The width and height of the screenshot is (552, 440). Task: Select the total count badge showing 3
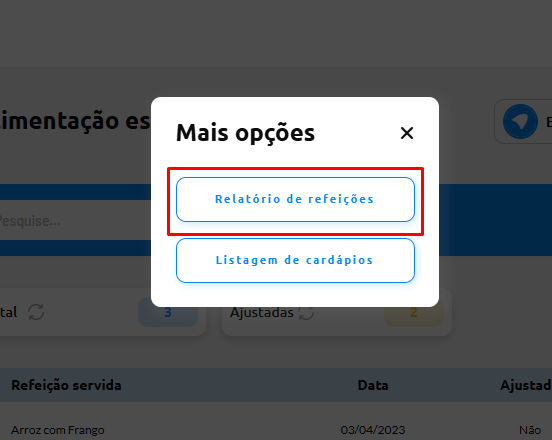click(168, 312)
